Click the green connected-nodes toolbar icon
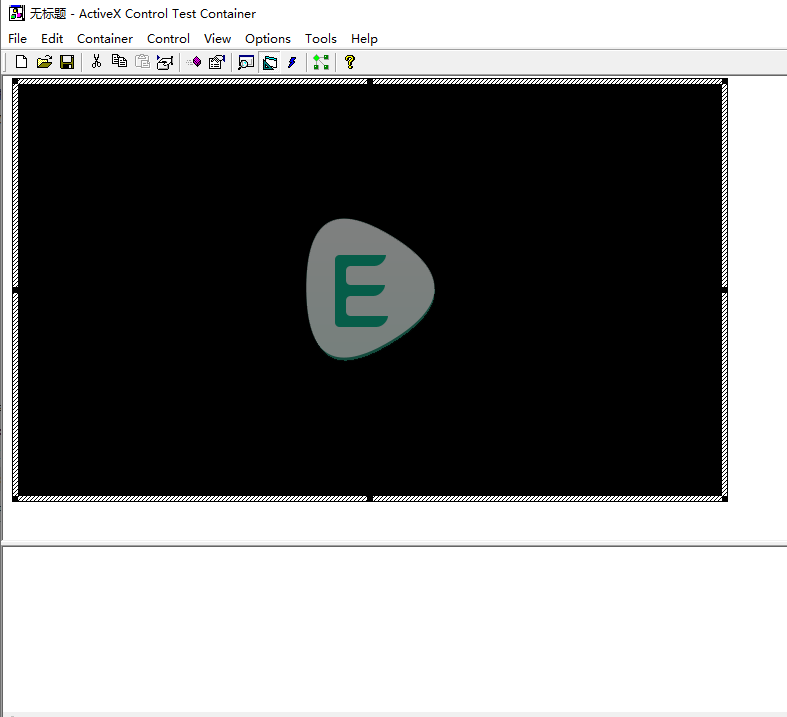787x717 pixels. 320,62
